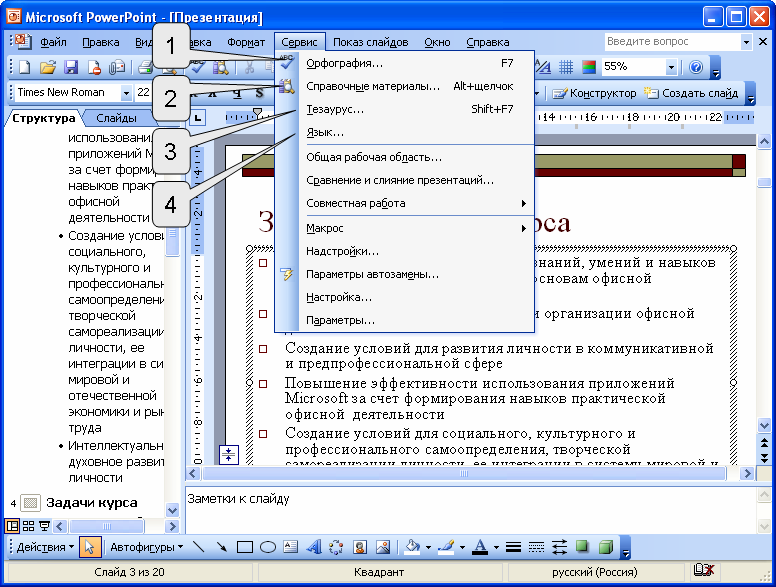Open Надстройки from Сервис menu

tap(405, 251)
